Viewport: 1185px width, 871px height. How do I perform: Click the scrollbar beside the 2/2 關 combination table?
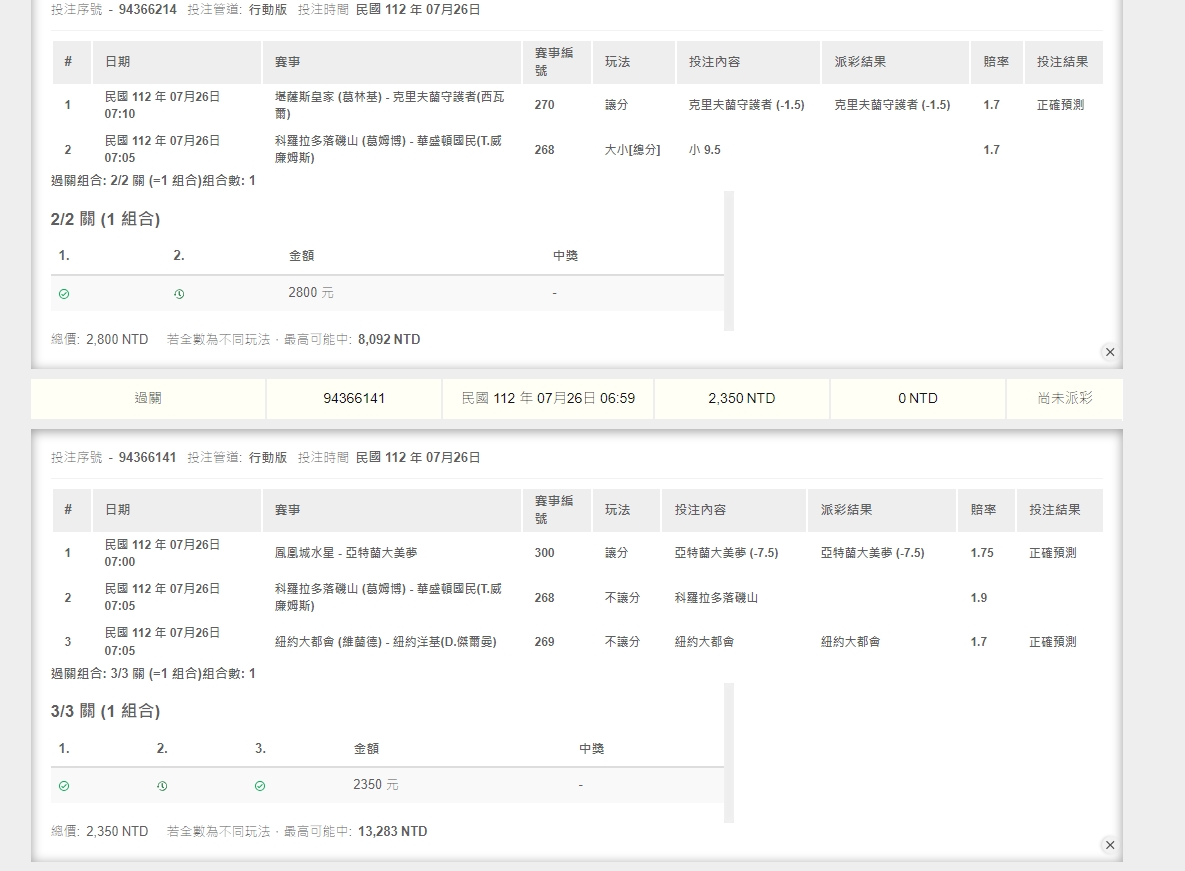729,260
